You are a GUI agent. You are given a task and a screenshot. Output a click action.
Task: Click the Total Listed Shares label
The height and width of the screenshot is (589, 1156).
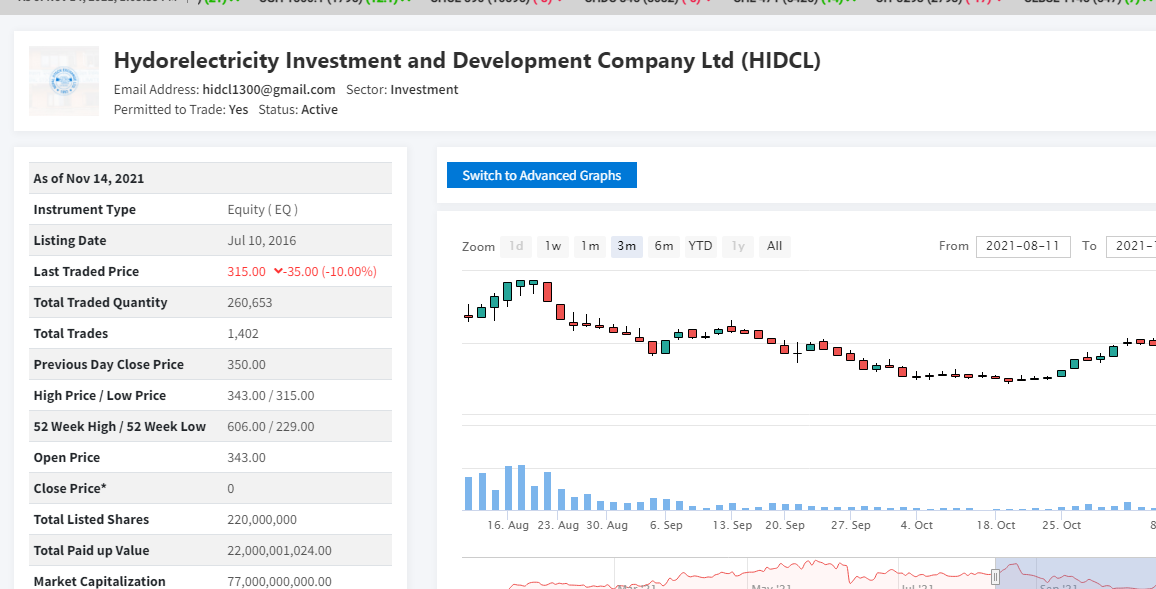pyautogui.click(x=91, y=519)
